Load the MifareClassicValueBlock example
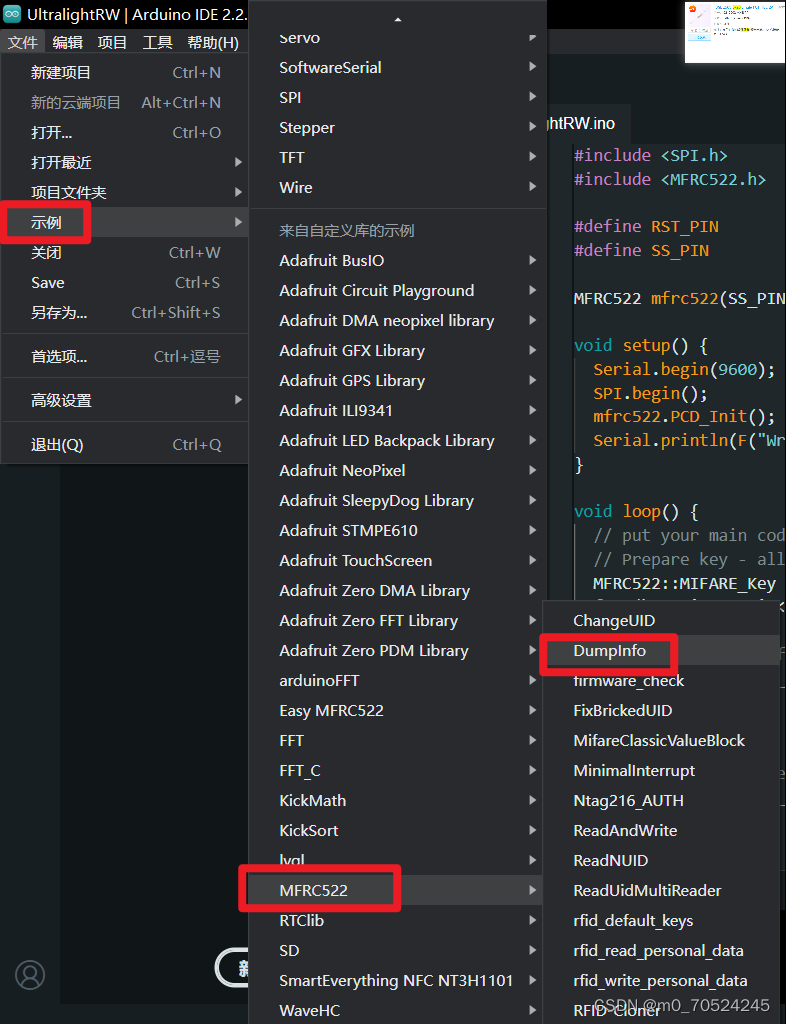This screenshot has width=786, height=1024. pos(663,741)
